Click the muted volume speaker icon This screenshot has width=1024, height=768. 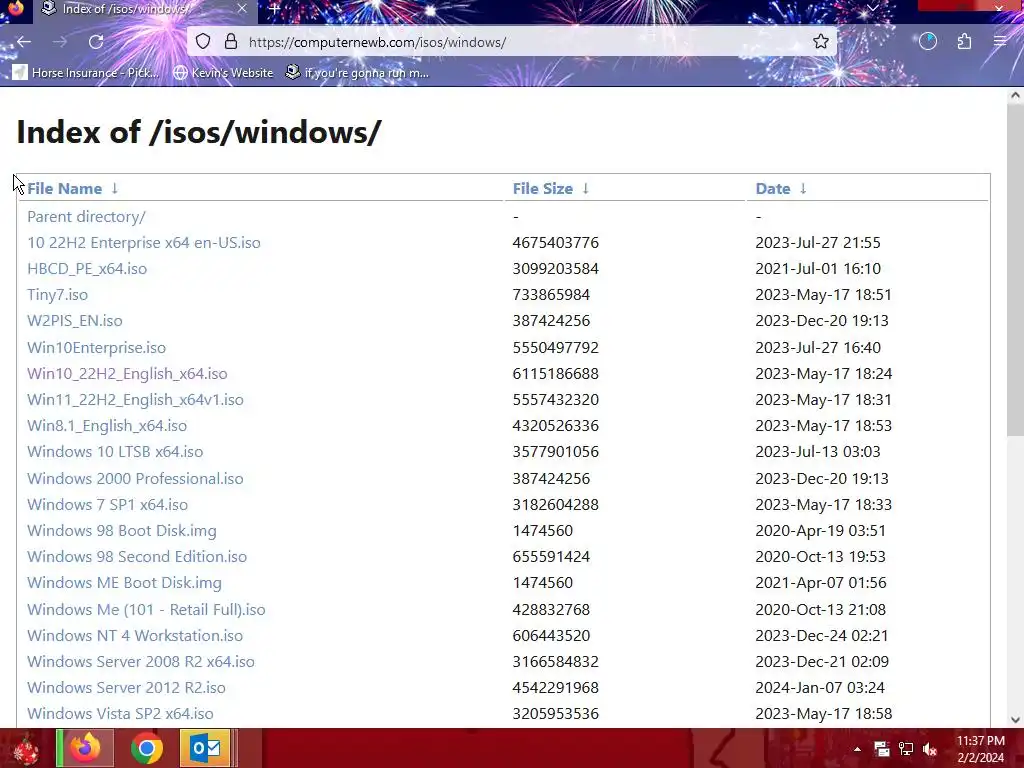click(x=930, y=749)
